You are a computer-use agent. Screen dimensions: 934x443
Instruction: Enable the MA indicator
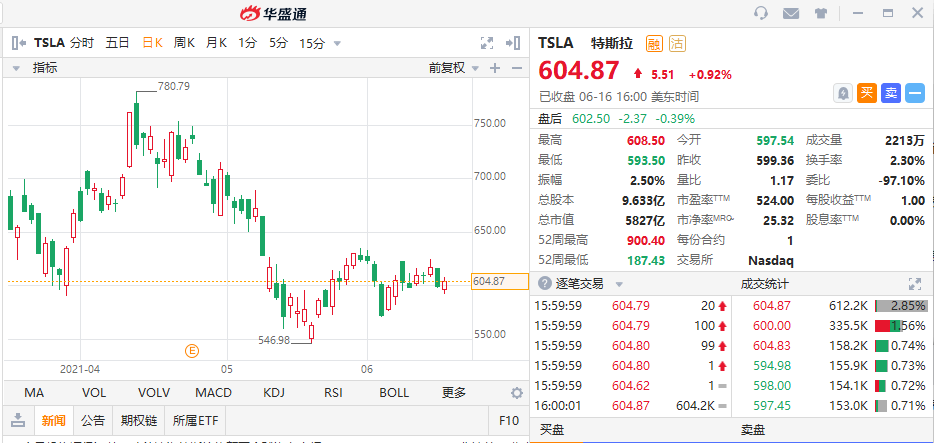(x=34, y=393)
